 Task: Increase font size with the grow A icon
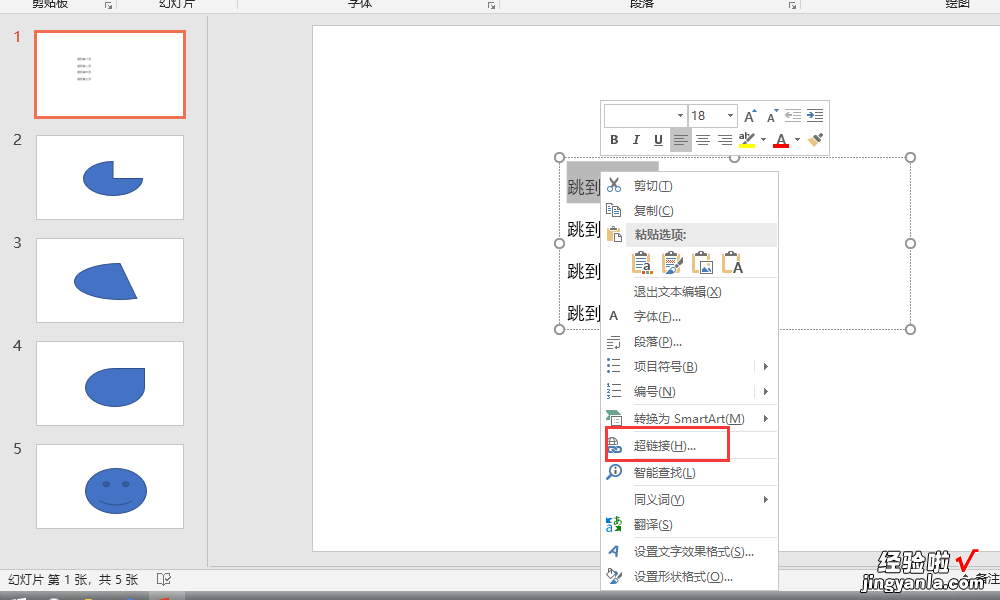pos(750,116)
